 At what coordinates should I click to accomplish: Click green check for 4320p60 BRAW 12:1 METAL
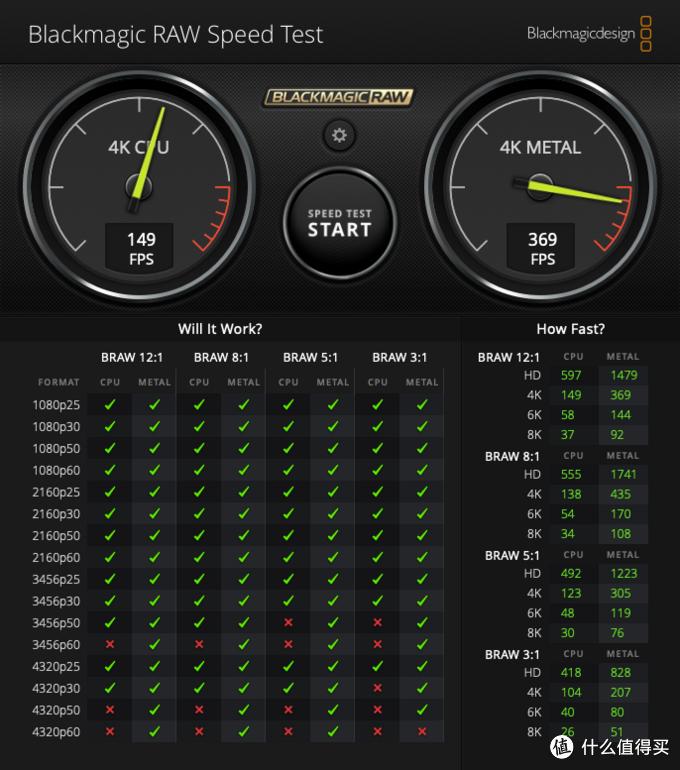point(154,731)
